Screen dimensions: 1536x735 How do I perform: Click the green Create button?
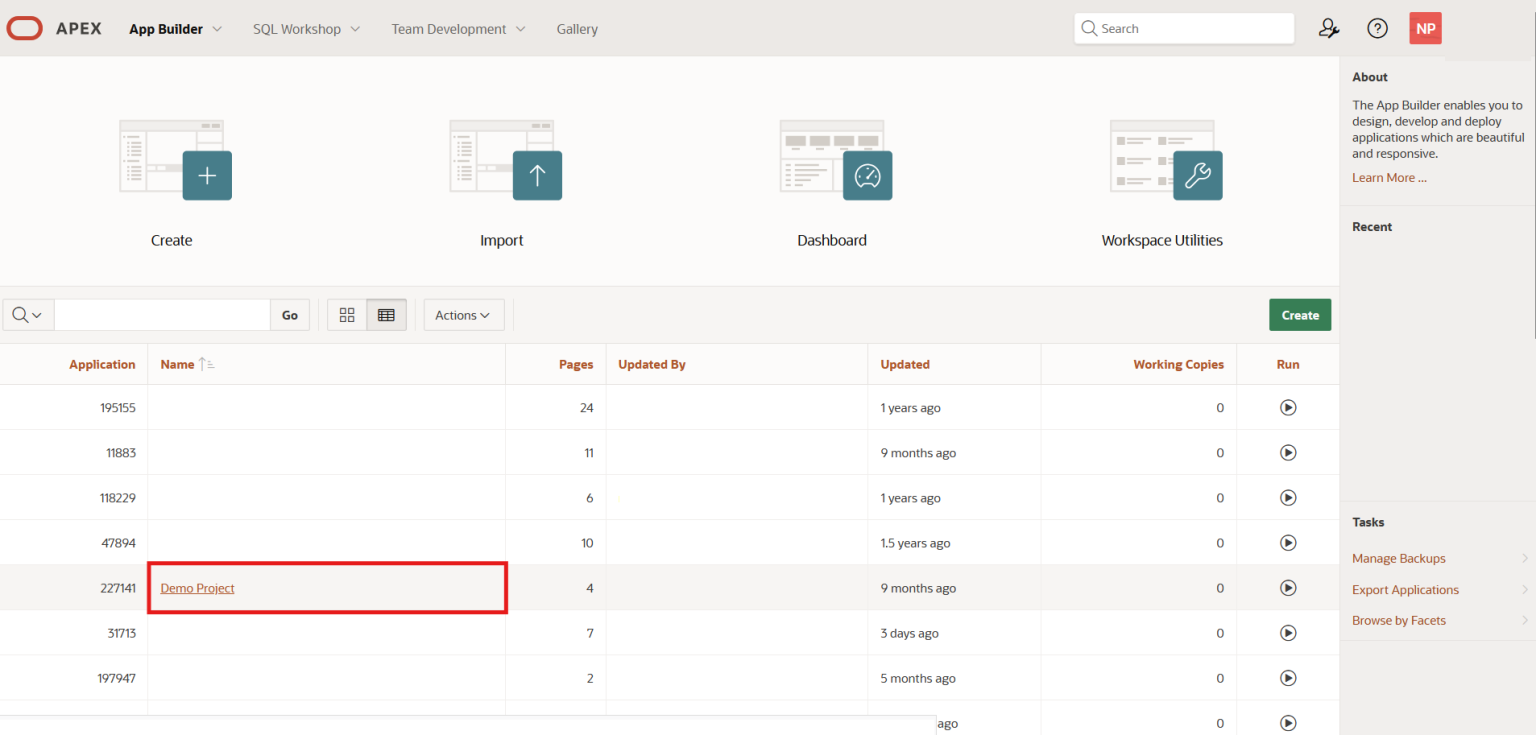(x=1300, y=314)
